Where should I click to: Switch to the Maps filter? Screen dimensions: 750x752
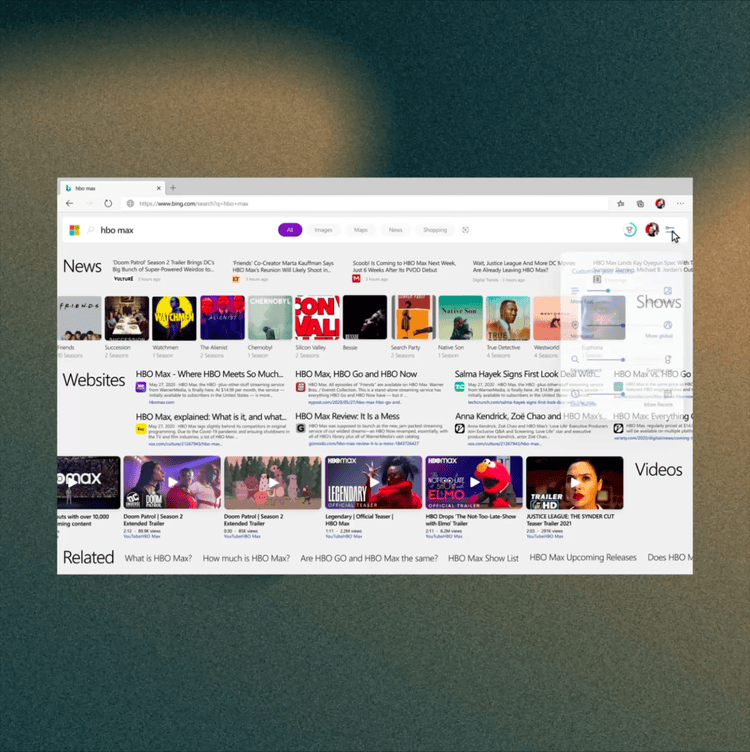pos(361,230)
